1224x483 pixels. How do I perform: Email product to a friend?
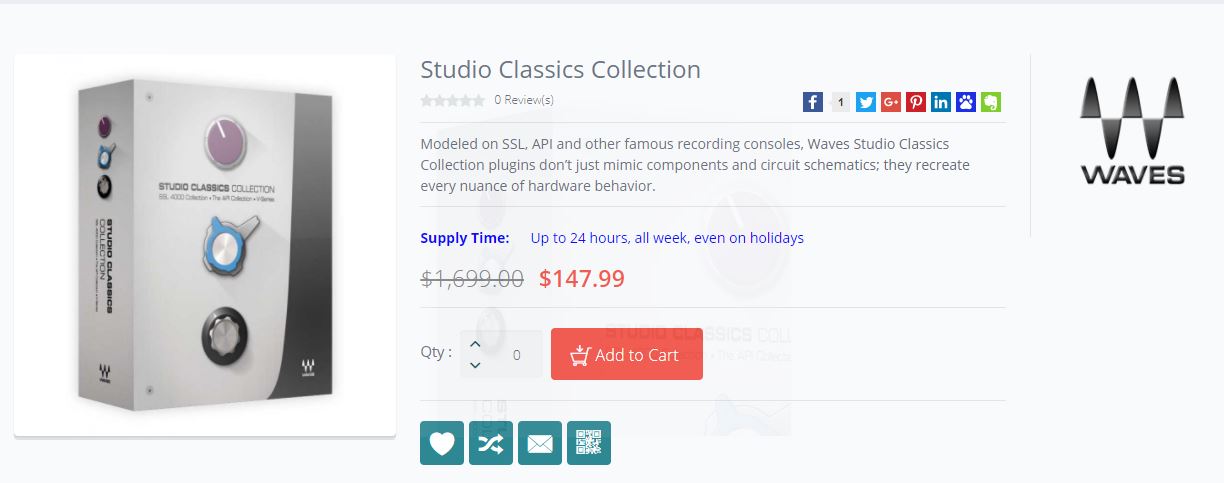pyautogui.click(x=540, y=443)
